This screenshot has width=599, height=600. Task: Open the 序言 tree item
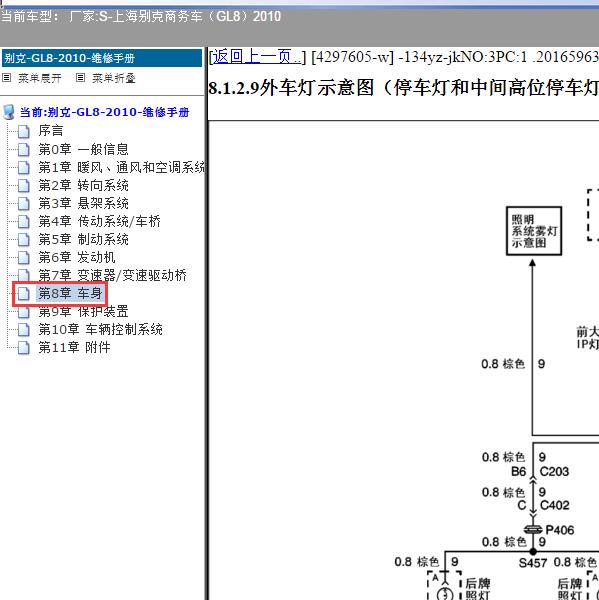click(51, 131)
